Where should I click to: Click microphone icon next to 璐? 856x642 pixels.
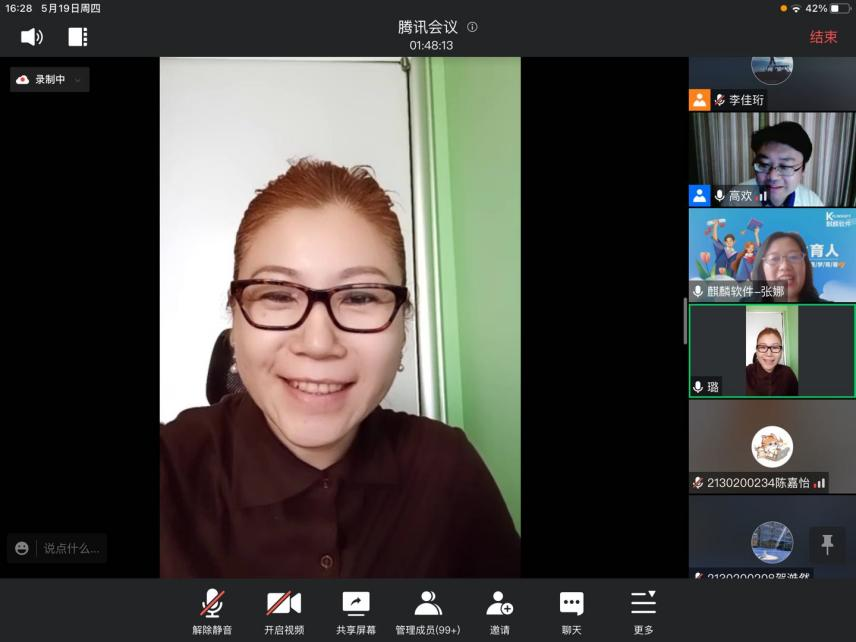(x=698, y=387)
